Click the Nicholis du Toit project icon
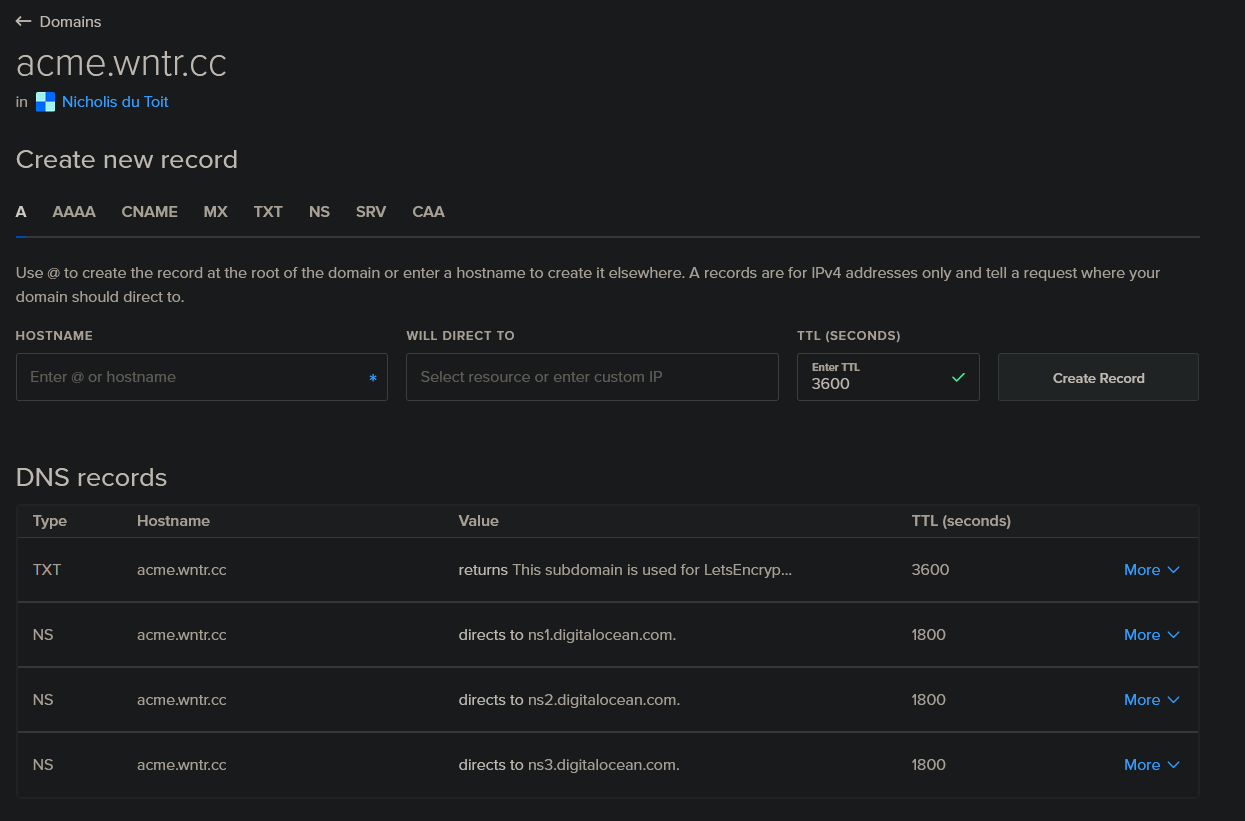This screenshot has height=821, width=1245. point(45,102)
